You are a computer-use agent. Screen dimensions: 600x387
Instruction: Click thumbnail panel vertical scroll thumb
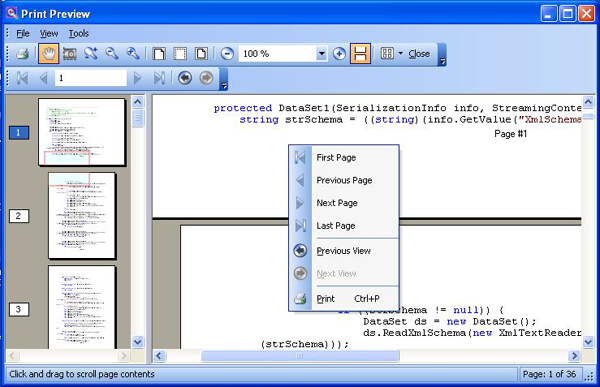click(138, 118)
